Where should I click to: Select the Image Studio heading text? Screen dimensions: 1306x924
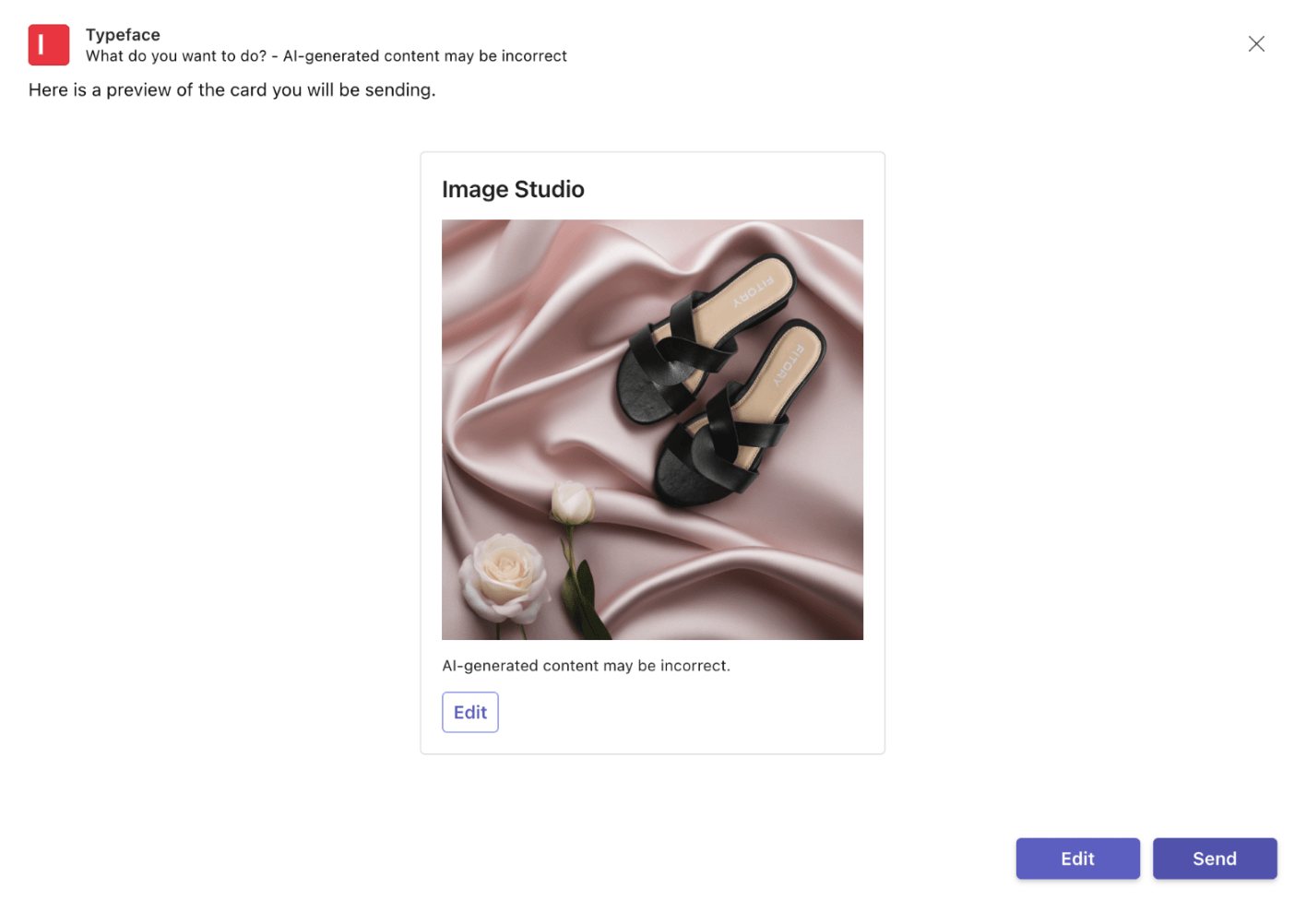(513, 189)
